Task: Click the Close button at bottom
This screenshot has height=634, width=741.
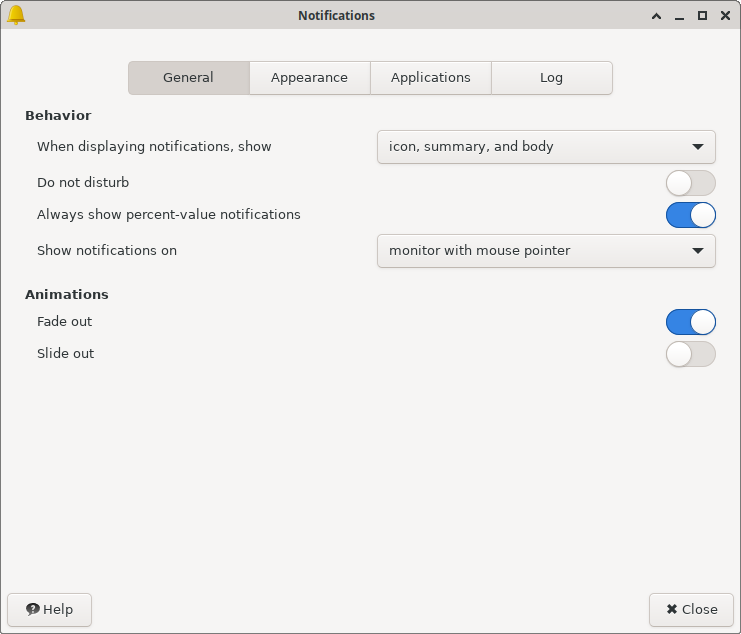Action: click(691, 609)
